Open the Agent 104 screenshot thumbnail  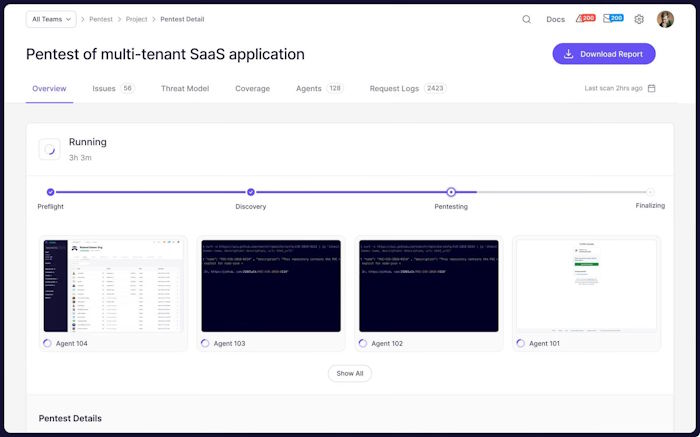click(x=113, y=286)
